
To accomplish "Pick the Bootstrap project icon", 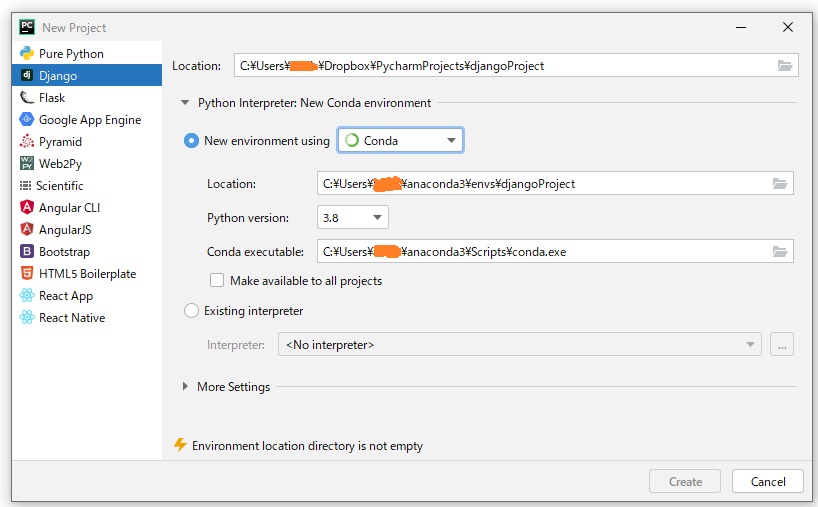I will click(x=27, y=251).
